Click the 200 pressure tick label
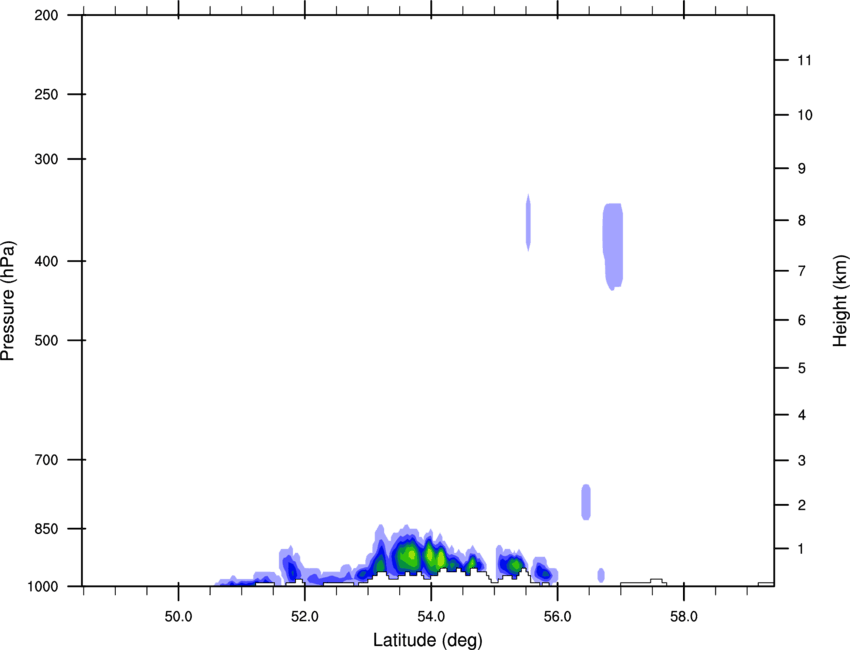850x650 pixels. 46,15
